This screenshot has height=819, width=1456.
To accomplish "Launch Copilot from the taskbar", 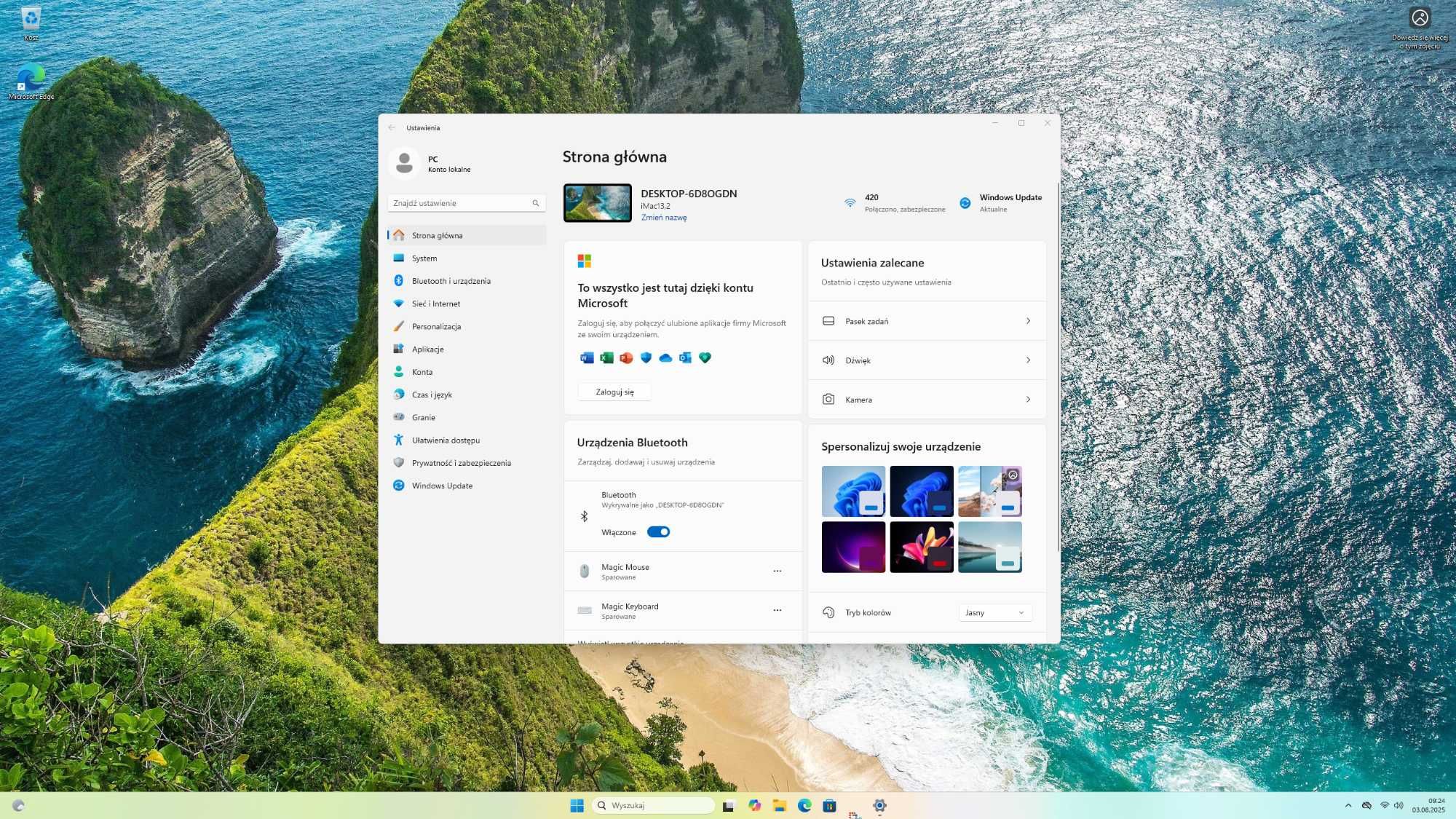I will 754,805.
